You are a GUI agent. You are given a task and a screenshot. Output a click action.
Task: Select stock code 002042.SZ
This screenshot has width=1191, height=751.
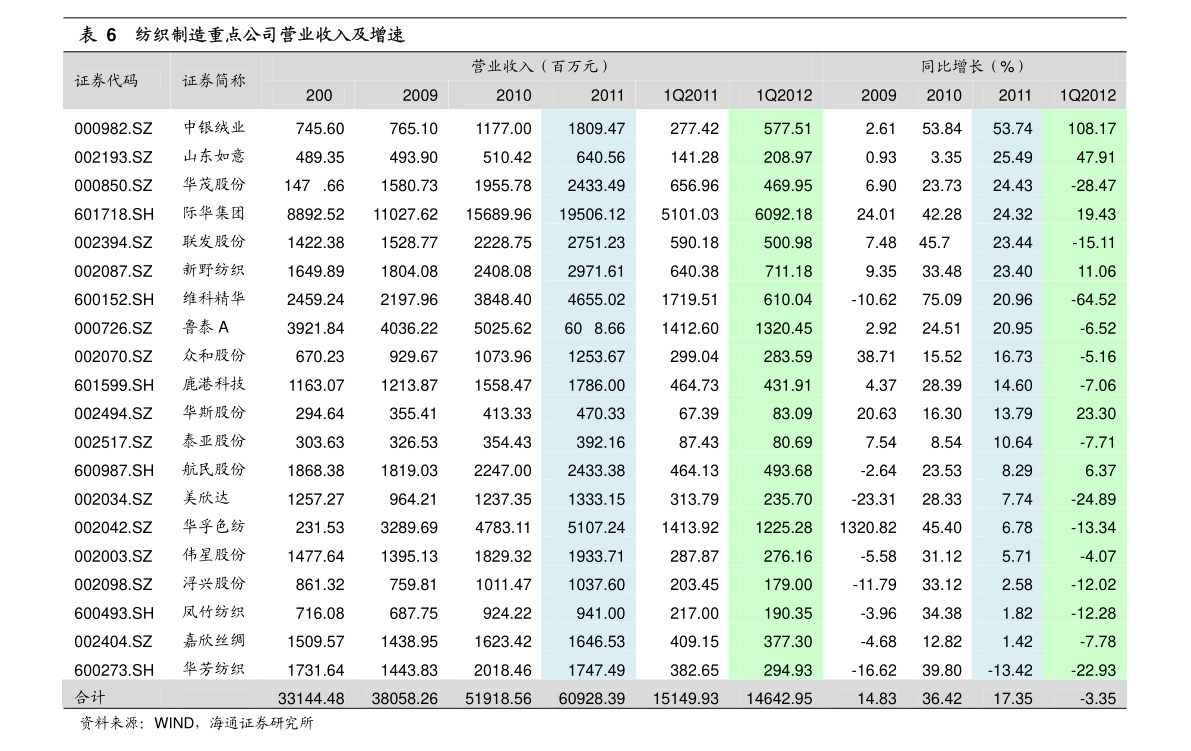coord(113,528)
